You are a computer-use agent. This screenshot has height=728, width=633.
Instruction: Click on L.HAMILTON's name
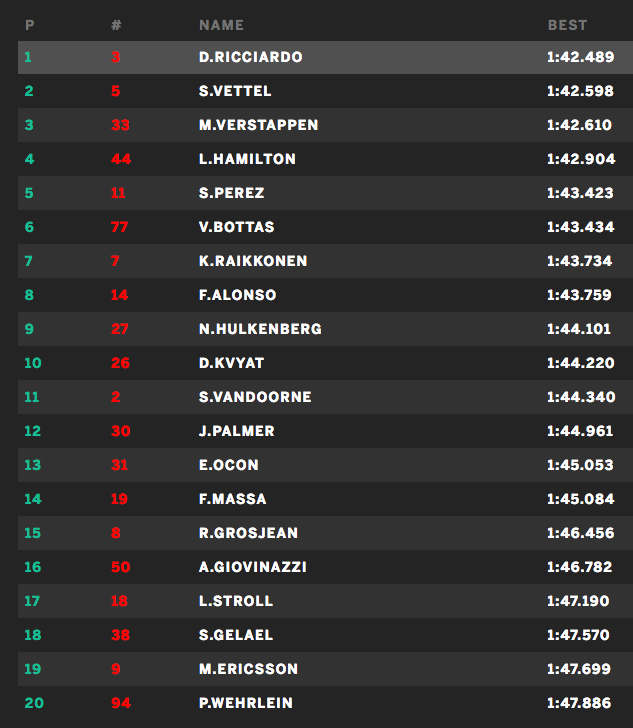click(x=247, y=159)
